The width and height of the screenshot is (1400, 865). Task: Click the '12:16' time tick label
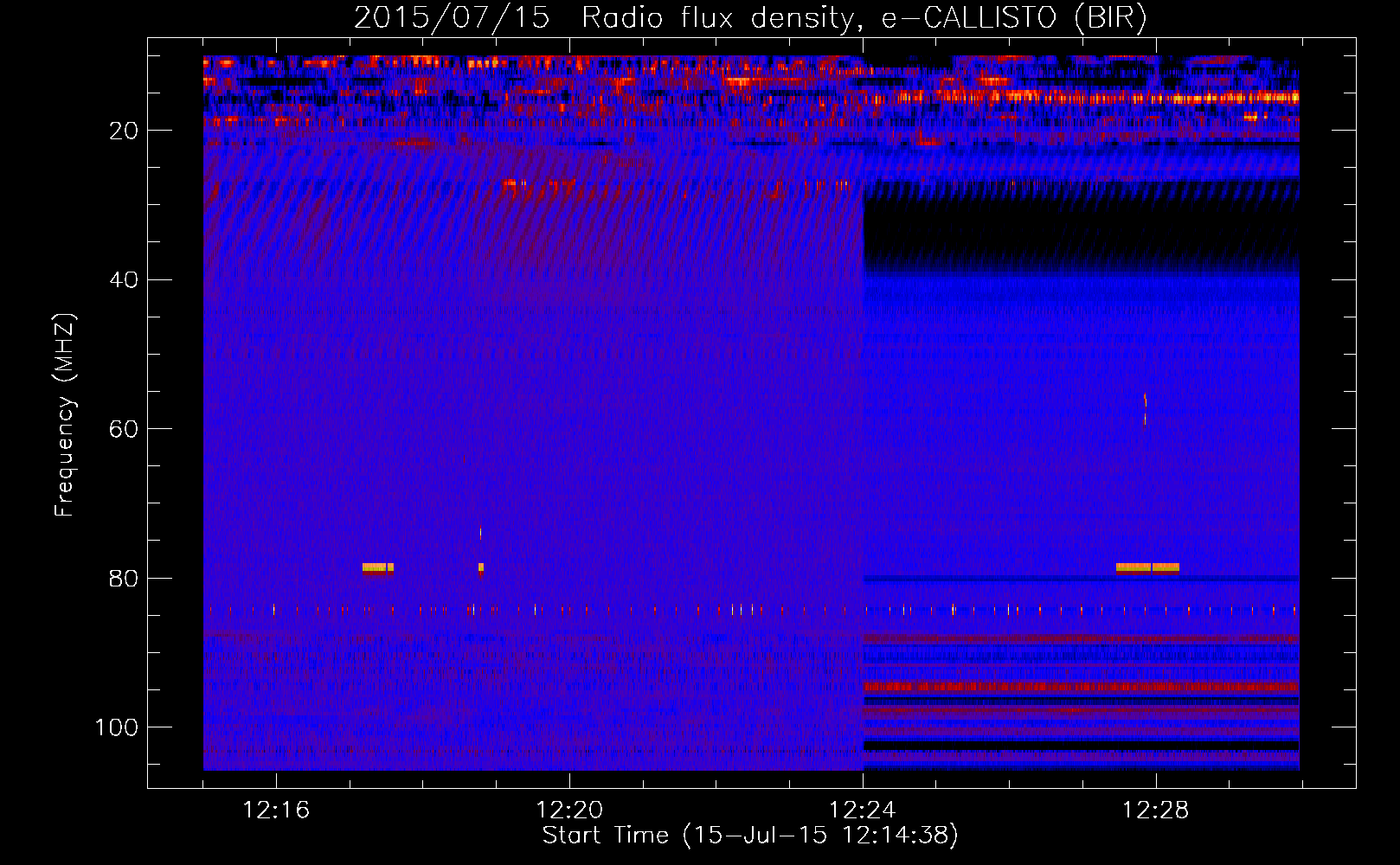click(276, 810)
